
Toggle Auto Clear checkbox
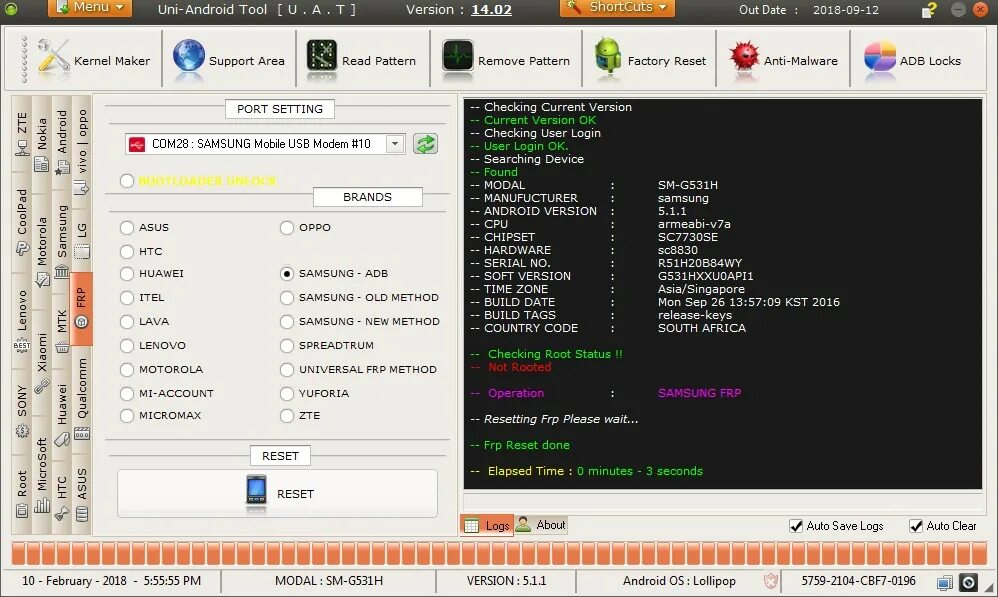[917, 526]
